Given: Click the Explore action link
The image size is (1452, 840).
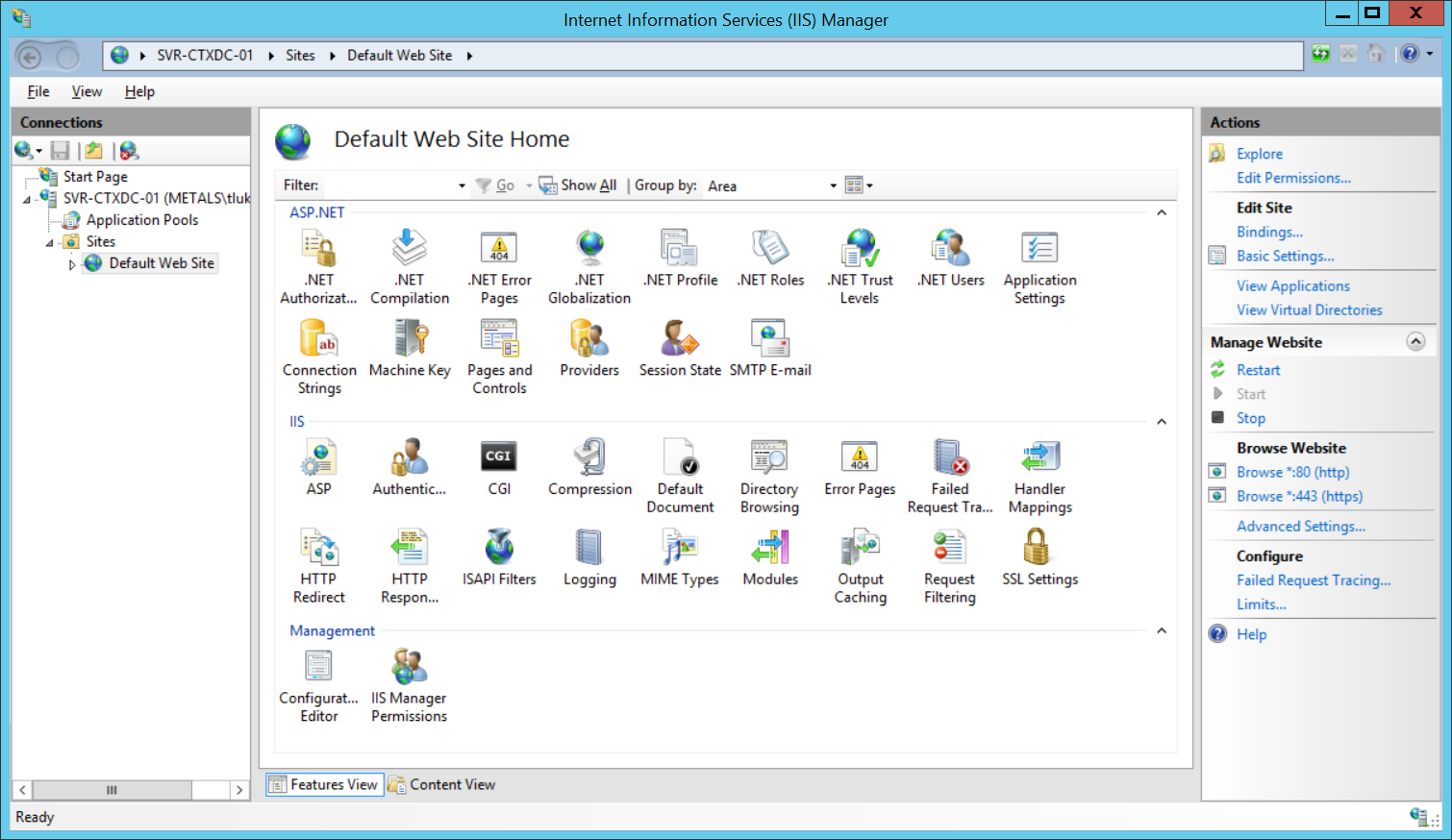Looking at the screenshot, I should tap(1260, 154).
